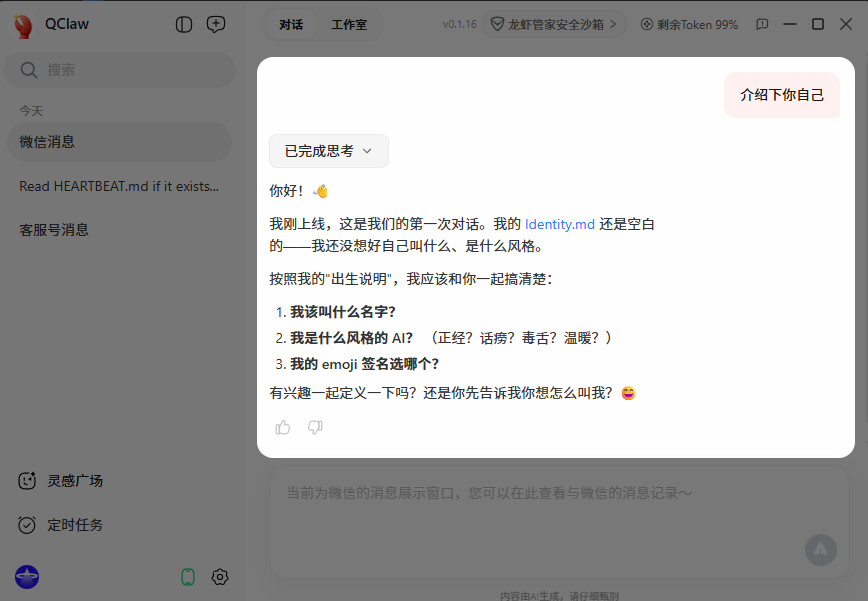
Task: Open settings via the gear icon
Action: coord(220,577)
